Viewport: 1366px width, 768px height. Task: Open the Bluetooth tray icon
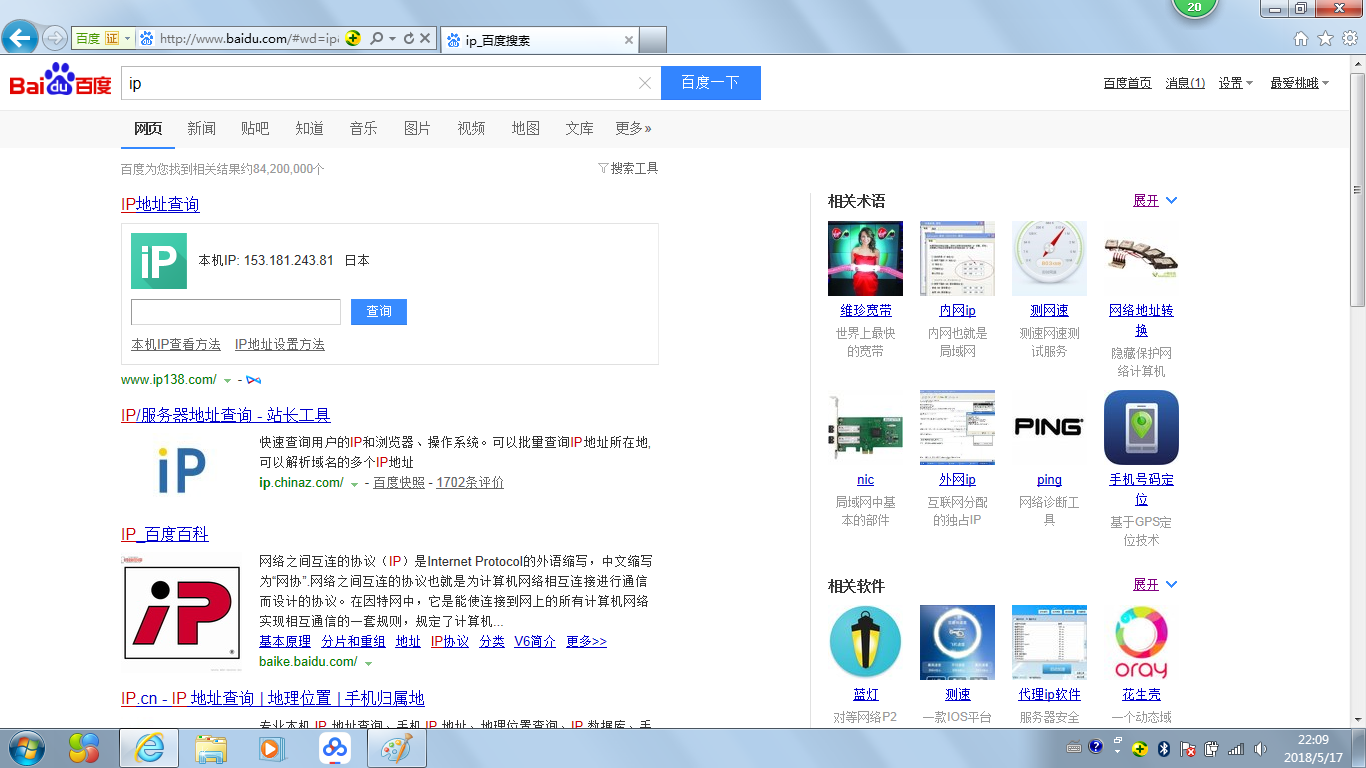click(x=1163, y=748)
